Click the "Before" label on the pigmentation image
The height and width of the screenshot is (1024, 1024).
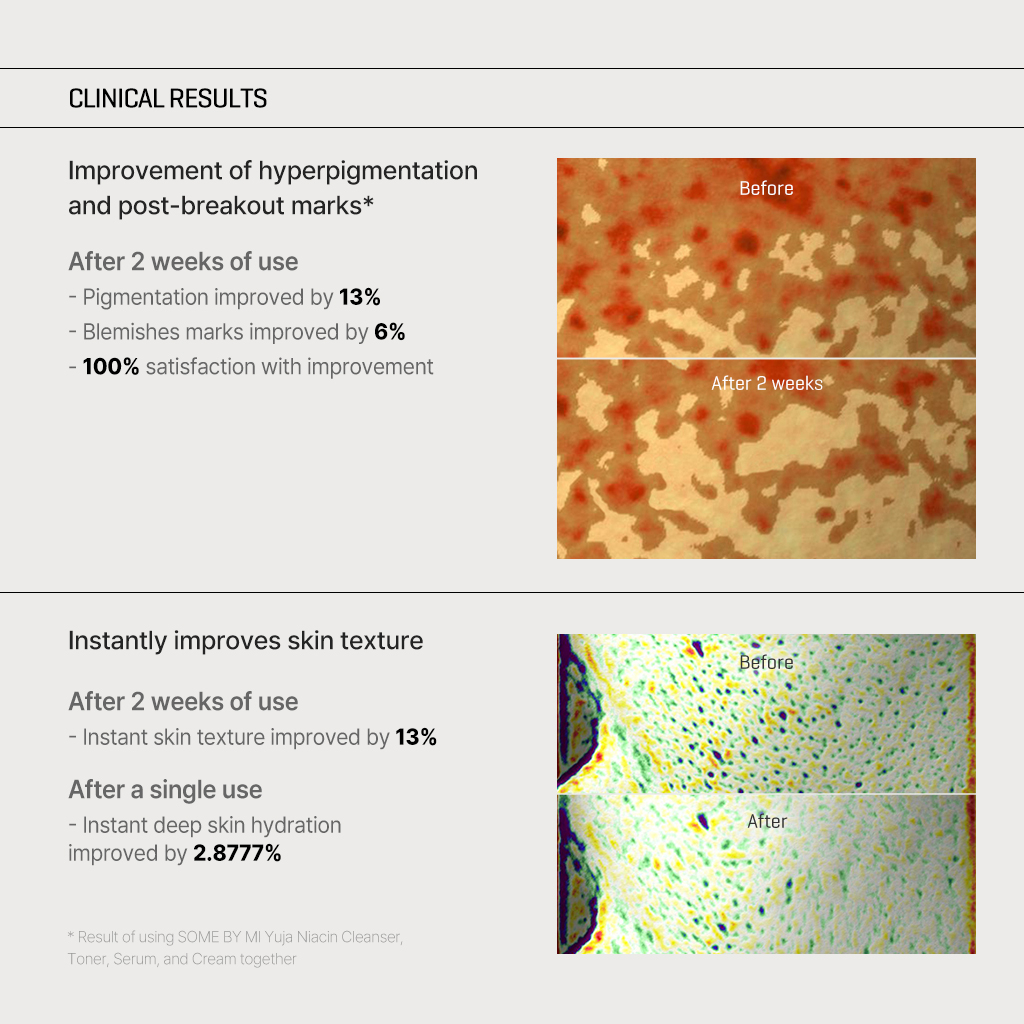click(766, 189)
